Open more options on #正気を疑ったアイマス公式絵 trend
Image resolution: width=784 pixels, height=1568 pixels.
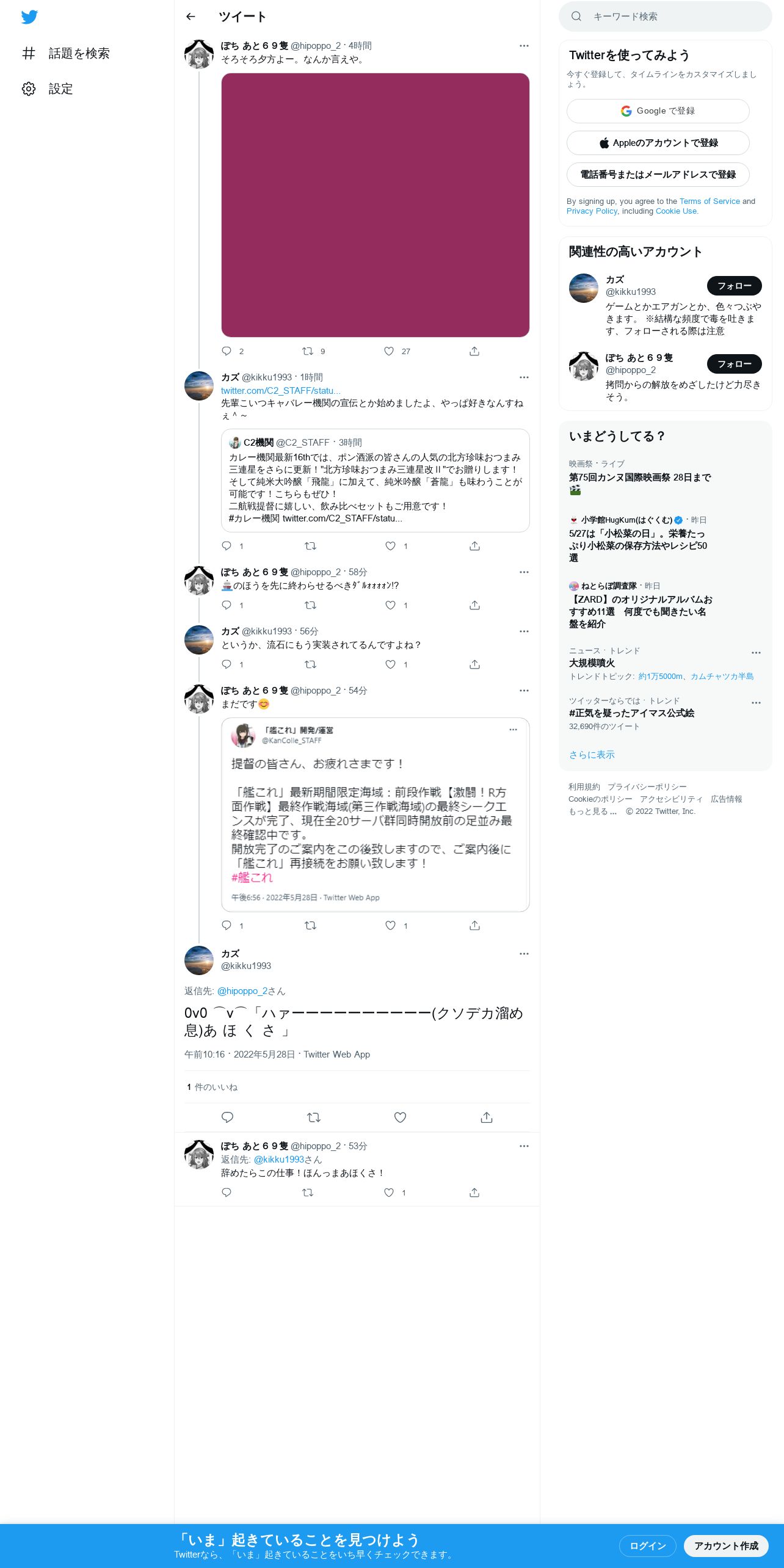click(756, 703)
